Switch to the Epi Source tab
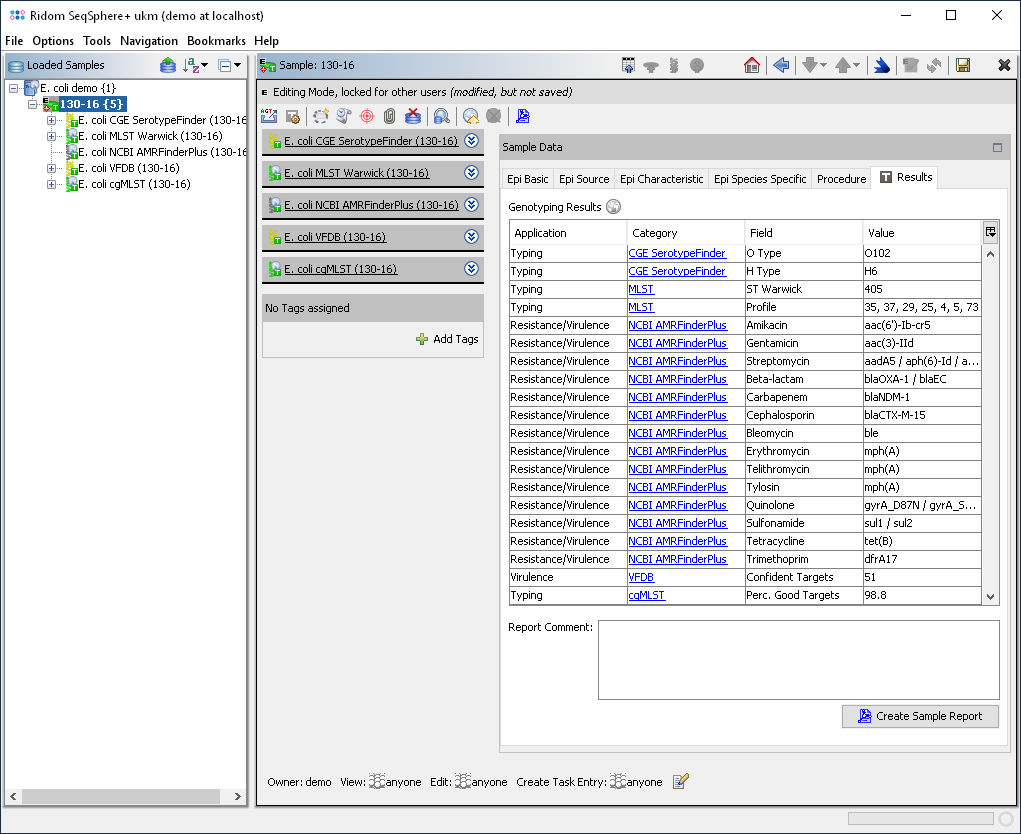Screen dimensions: 1021x834 point(584,179)
